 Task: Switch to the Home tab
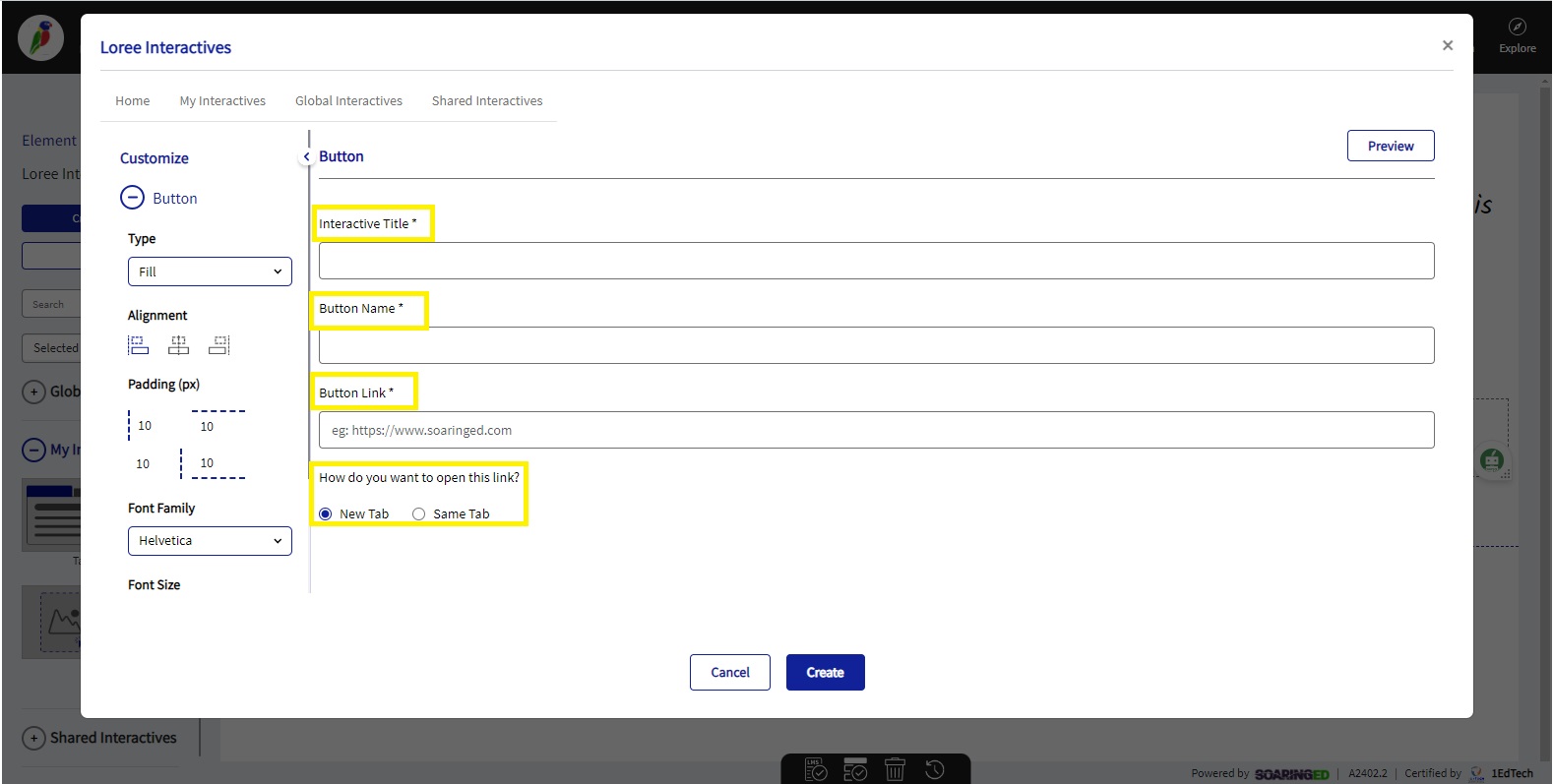click(x=133, y=100)
